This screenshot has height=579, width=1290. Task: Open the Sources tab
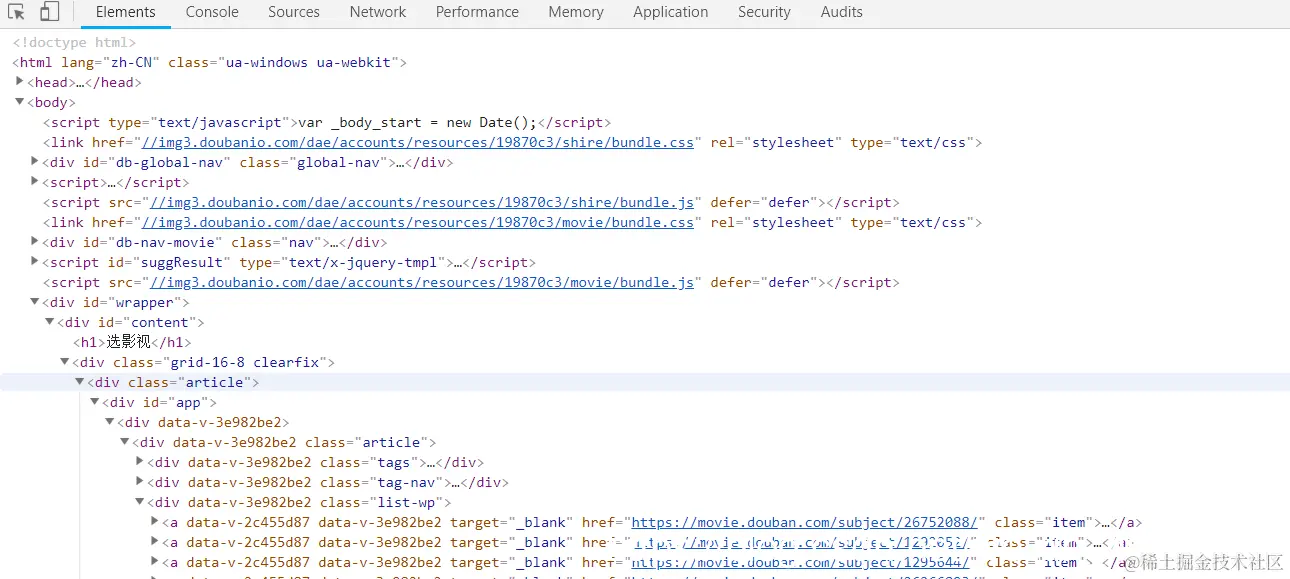coord(294,12)
